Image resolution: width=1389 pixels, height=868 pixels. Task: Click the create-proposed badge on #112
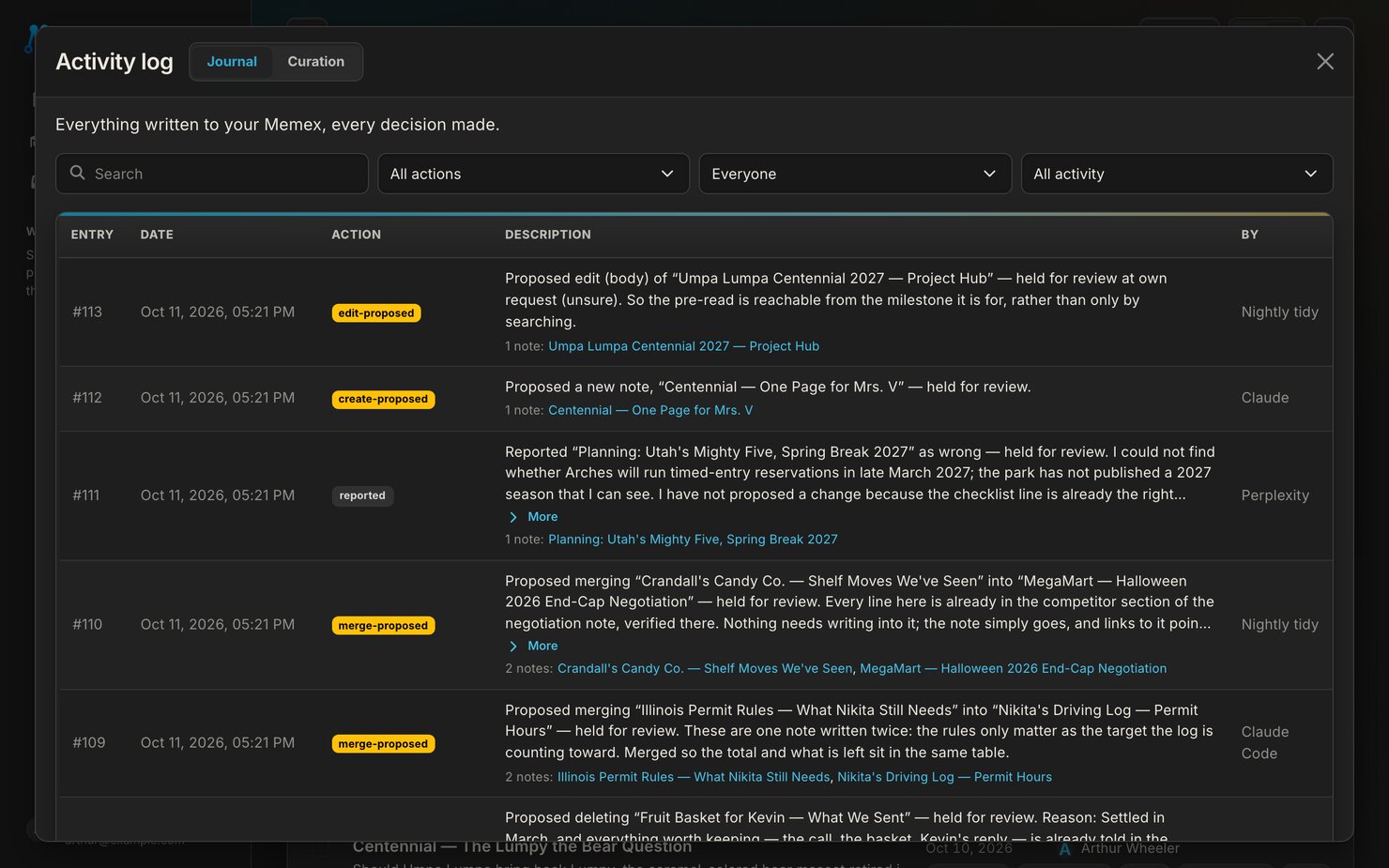click(x=383, y=399)
